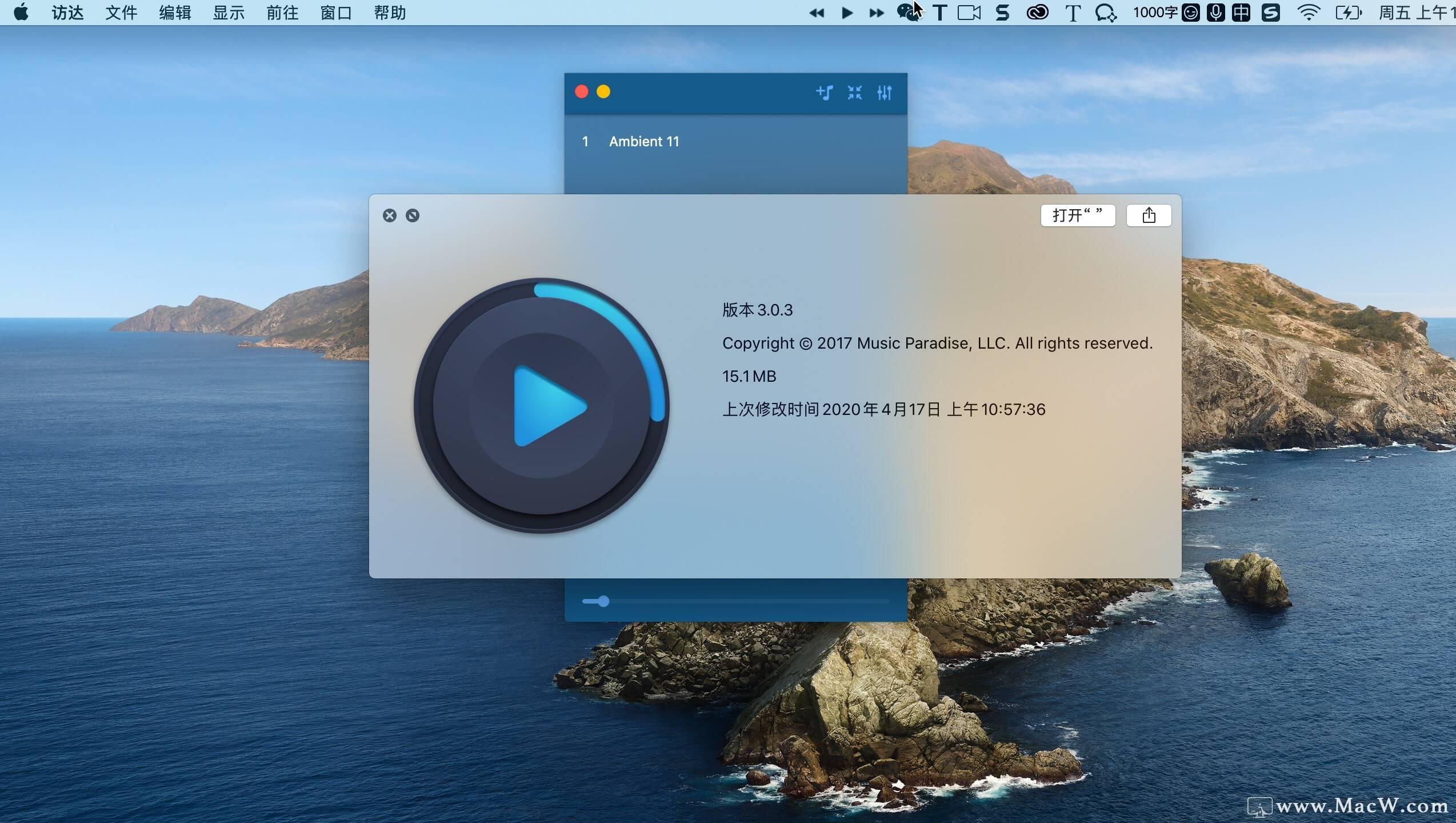Image resolution: width=1456 pixels, height=823 pixels.
Task: Click the microphone voice input icon
Action: click(1215, 13)
